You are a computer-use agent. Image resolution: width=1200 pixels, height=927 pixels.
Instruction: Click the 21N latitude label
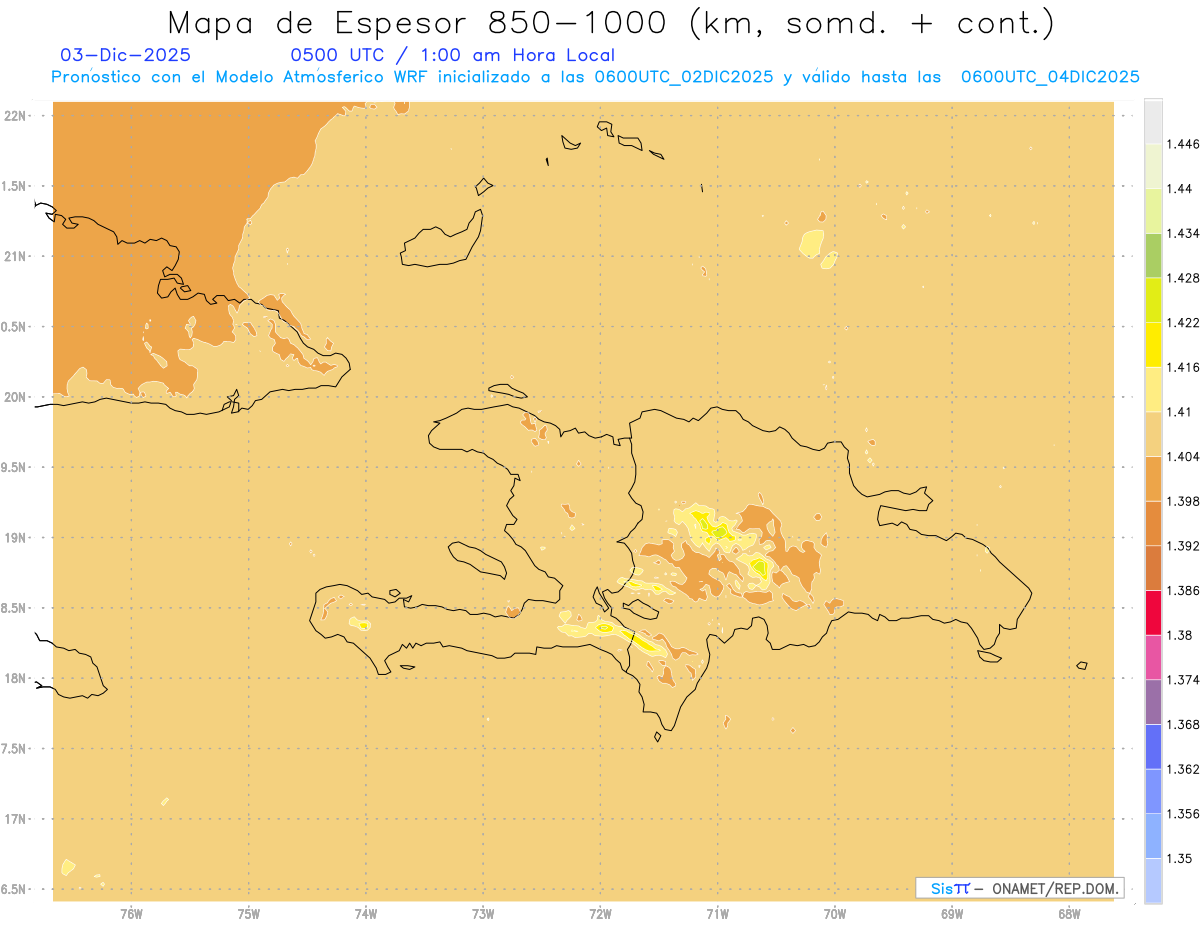point(16,257)
